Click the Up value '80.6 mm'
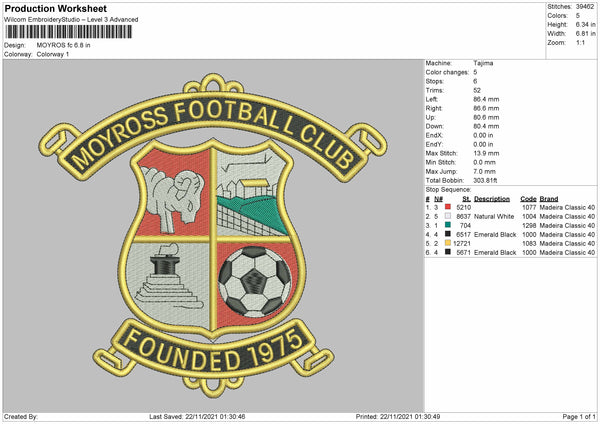The height and width of the screenshot is (424, 600). click(x=486, y=117)
